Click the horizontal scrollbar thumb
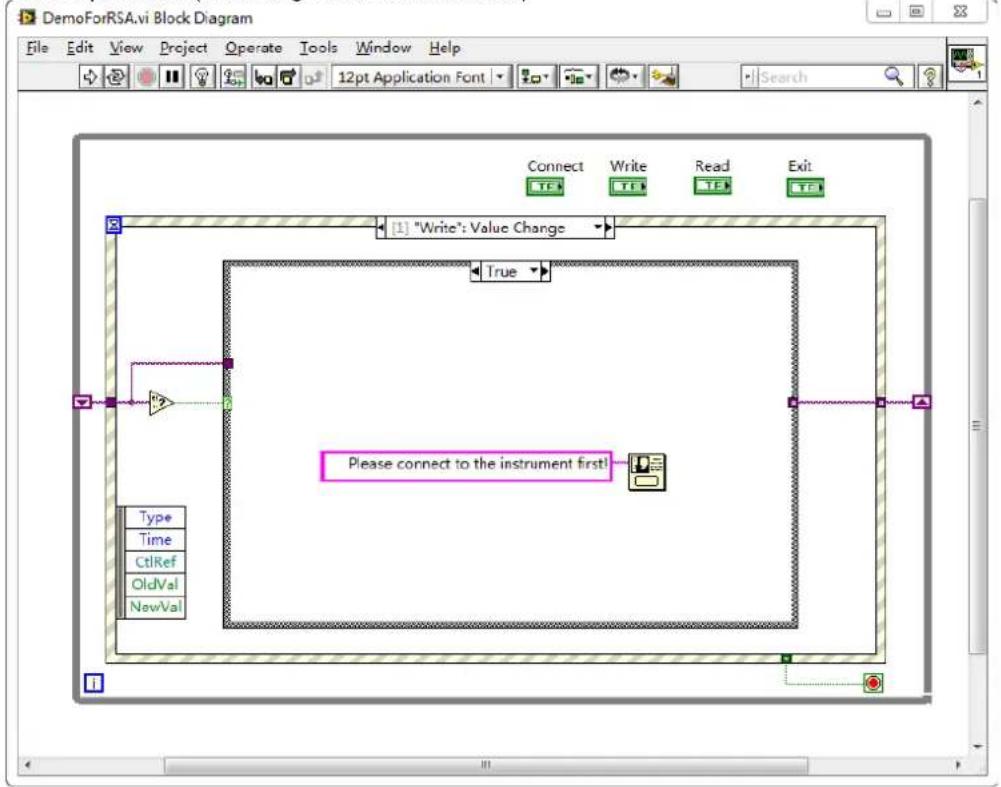Image resolution: width=1001 pixels, height=787 pixels. (x=486, y=765)
